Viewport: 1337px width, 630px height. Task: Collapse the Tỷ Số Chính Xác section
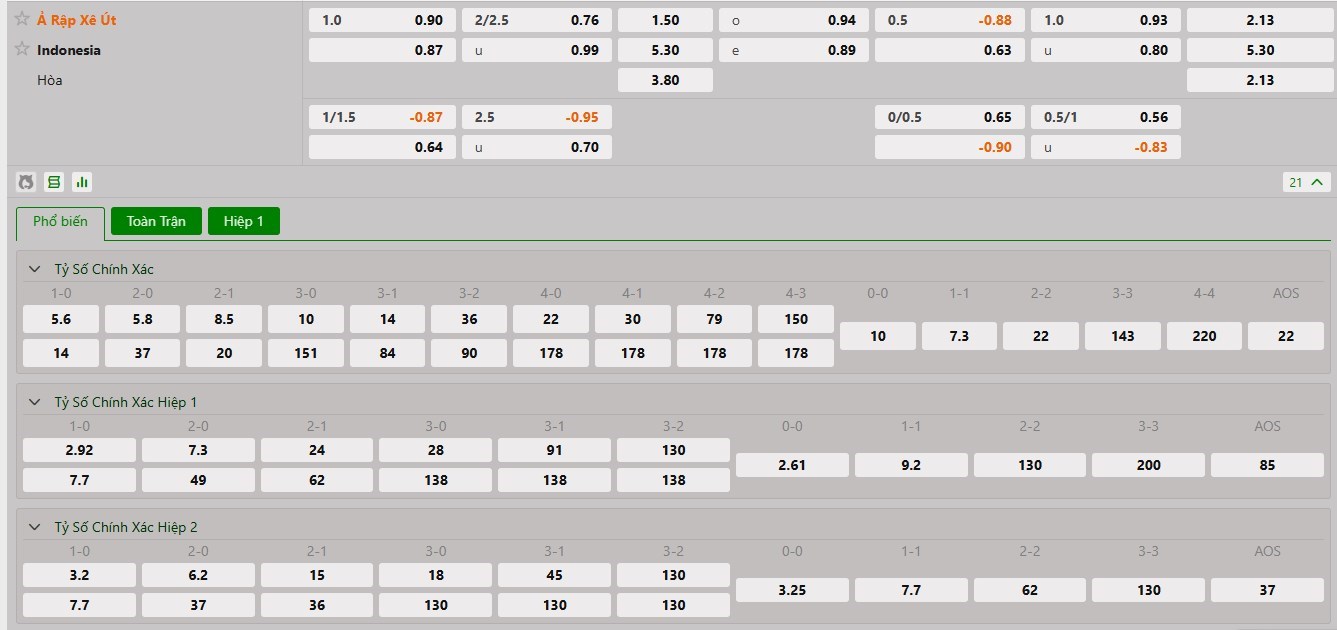(x=35, y=269)
